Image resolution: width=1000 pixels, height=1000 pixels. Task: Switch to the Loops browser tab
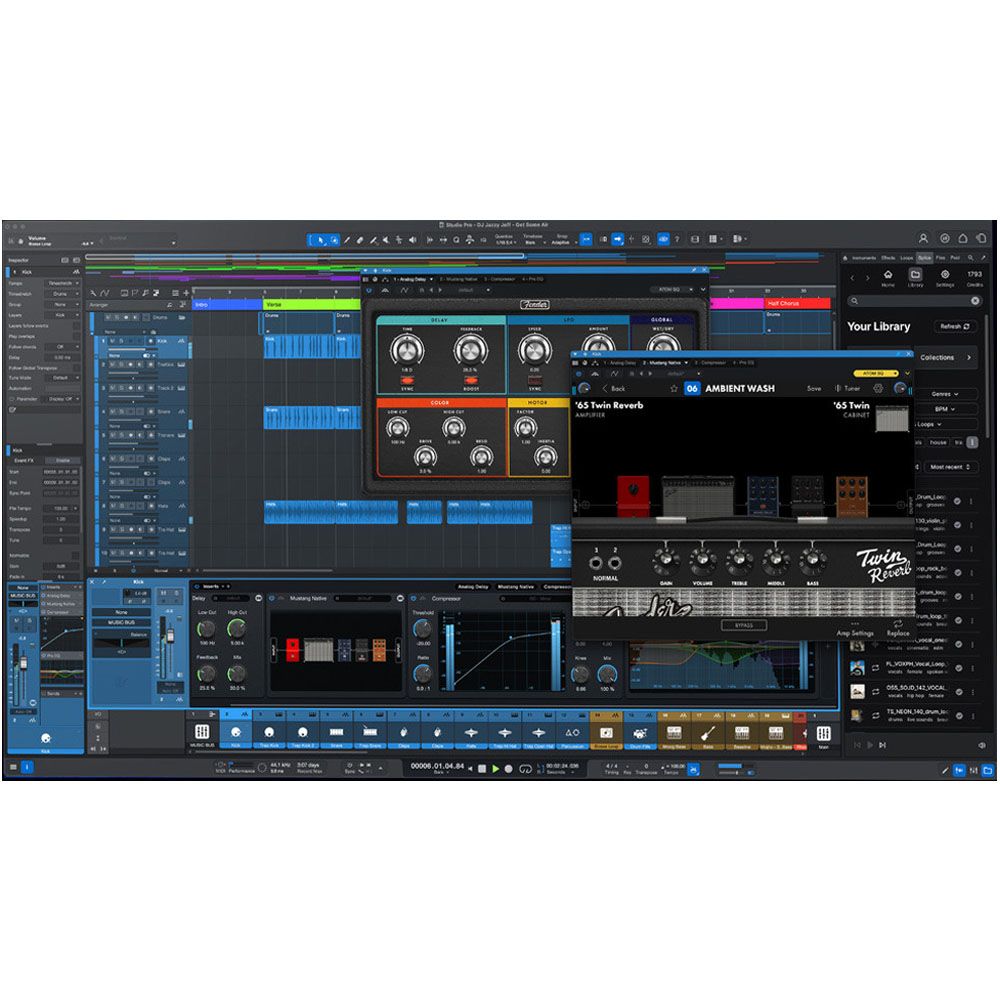pos(906,257)
